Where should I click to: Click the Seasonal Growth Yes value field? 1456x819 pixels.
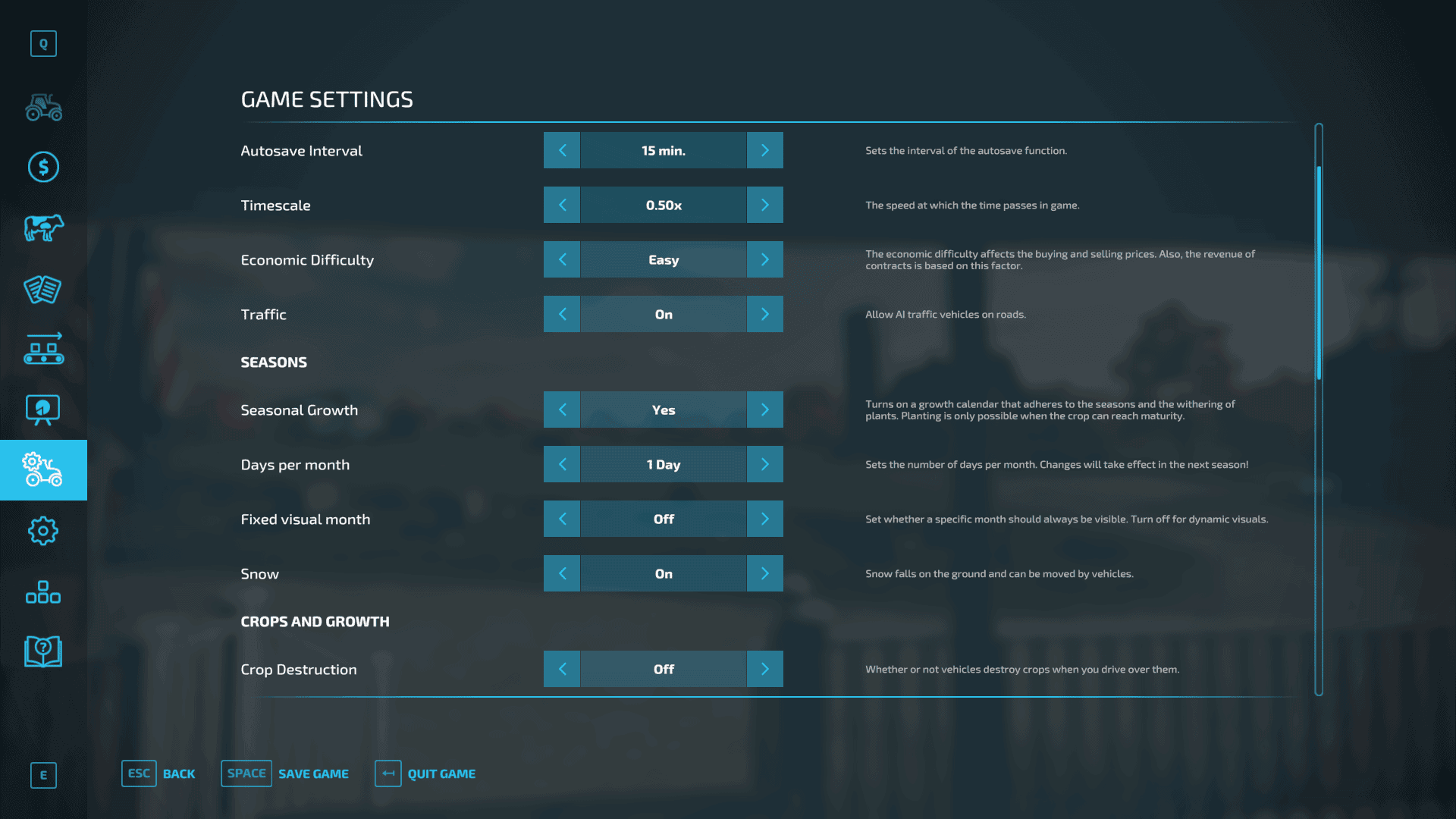(x=664, y=409)
